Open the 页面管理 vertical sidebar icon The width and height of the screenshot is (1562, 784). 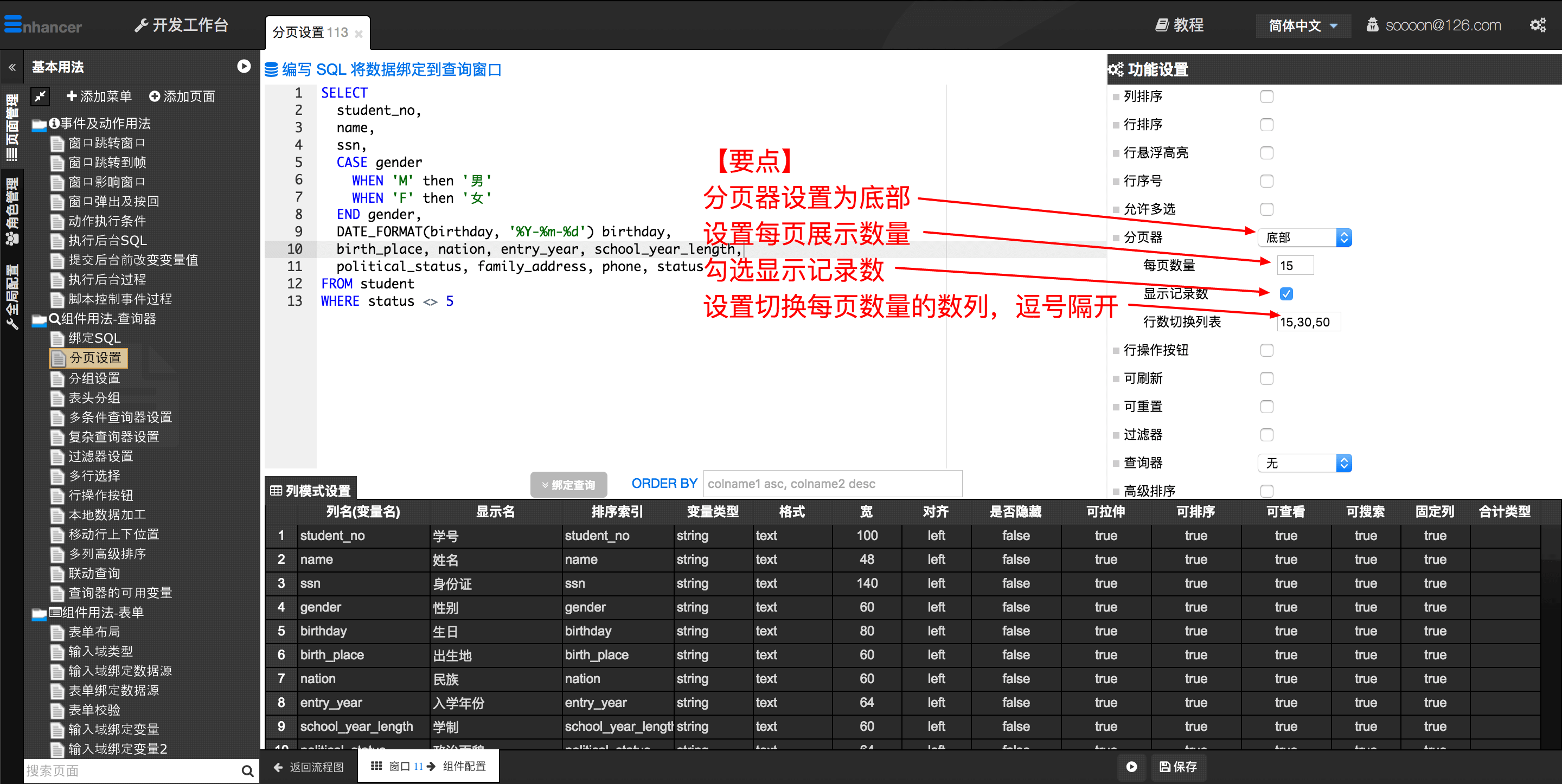[12, 126]
